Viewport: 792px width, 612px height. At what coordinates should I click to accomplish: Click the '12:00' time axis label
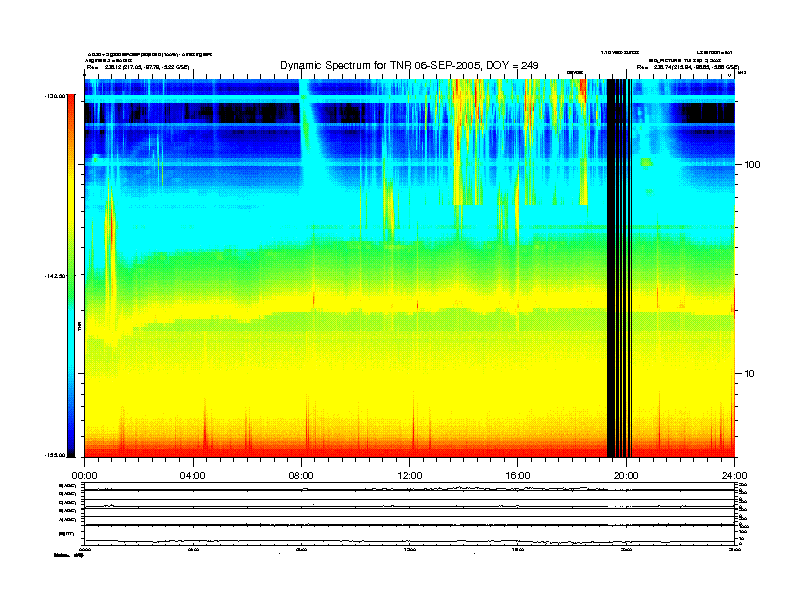410,476
